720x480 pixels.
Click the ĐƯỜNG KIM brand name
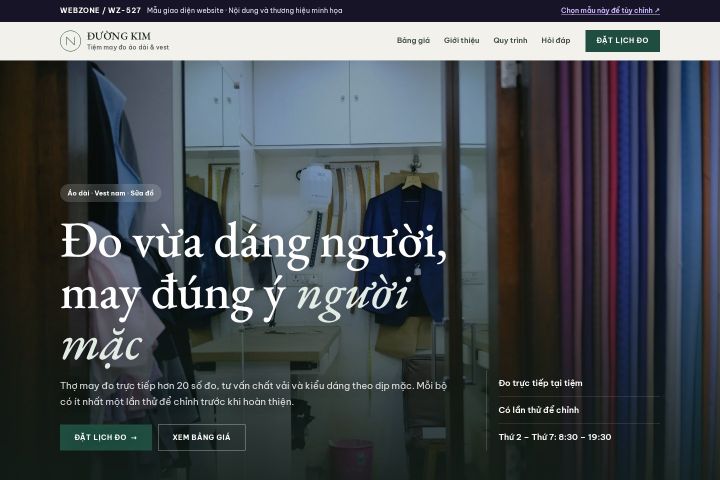pos(119,36)
